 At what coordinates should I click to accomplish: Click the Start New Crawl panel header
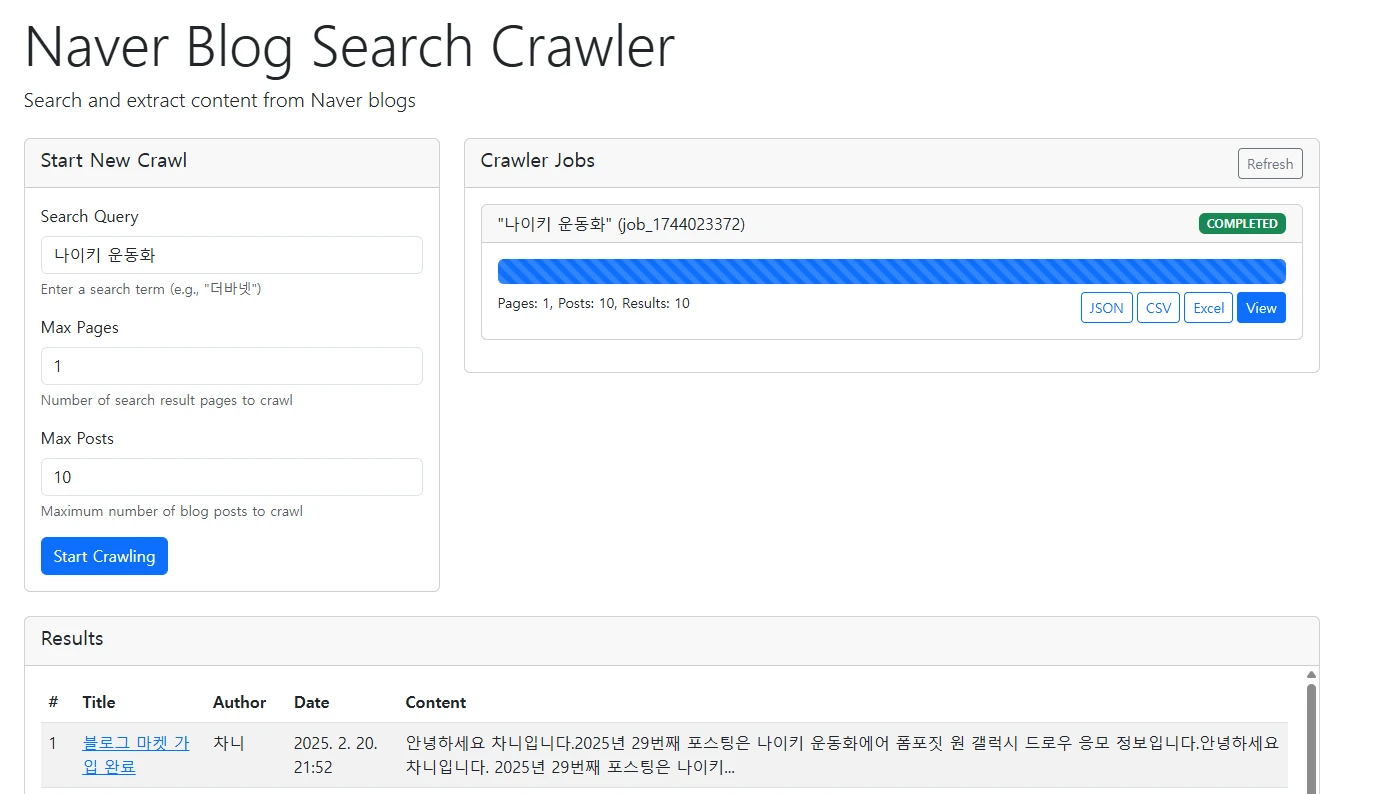113,160
